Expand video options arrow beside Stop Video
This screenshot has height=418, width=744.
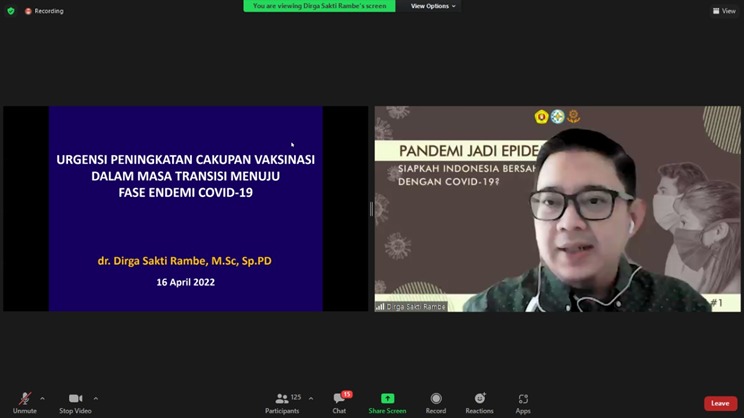tap(96, 398)
